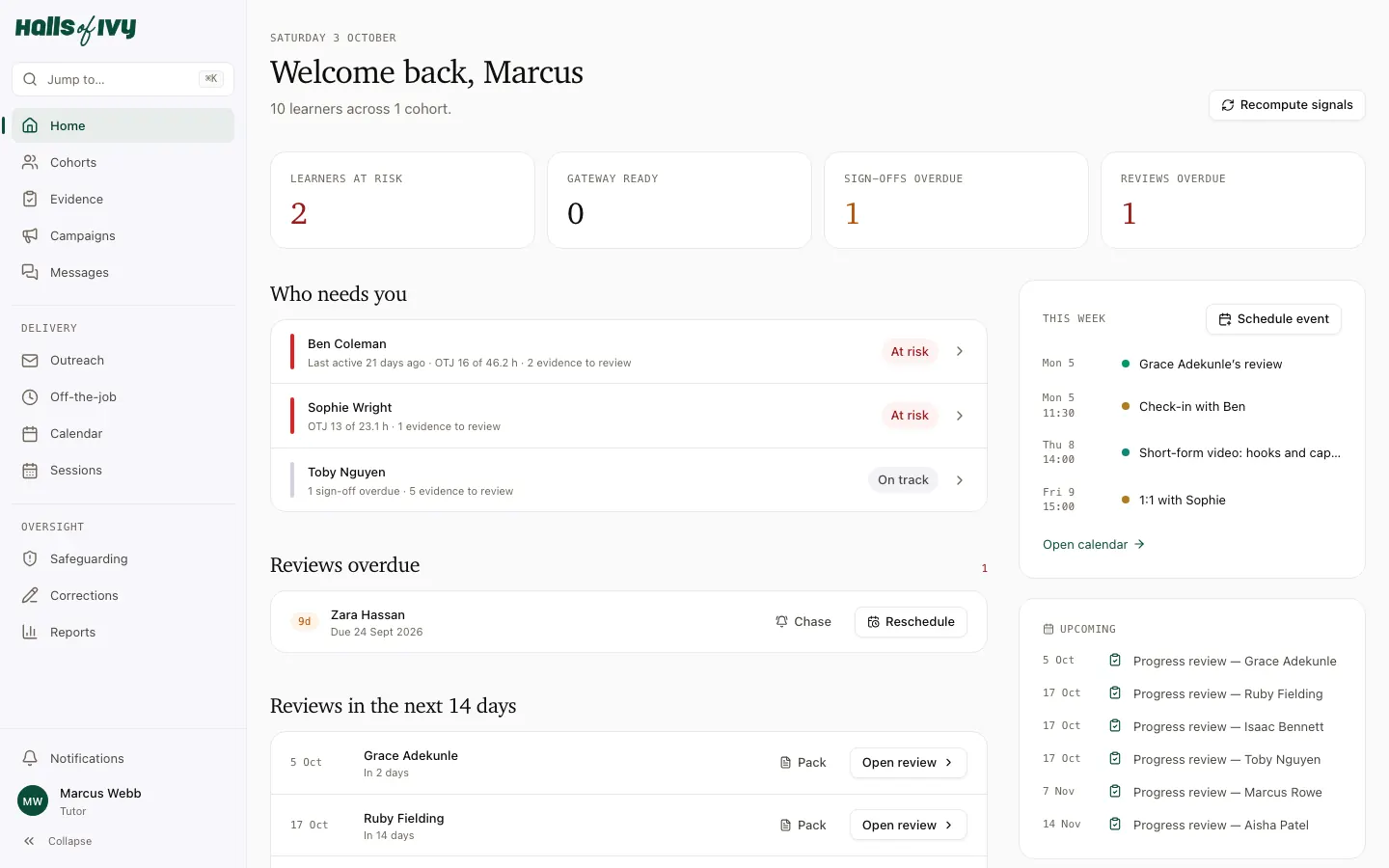Select Grace Adekunle's review event
Viewport: 1389px width, 868px height.
click(1191, 365)
